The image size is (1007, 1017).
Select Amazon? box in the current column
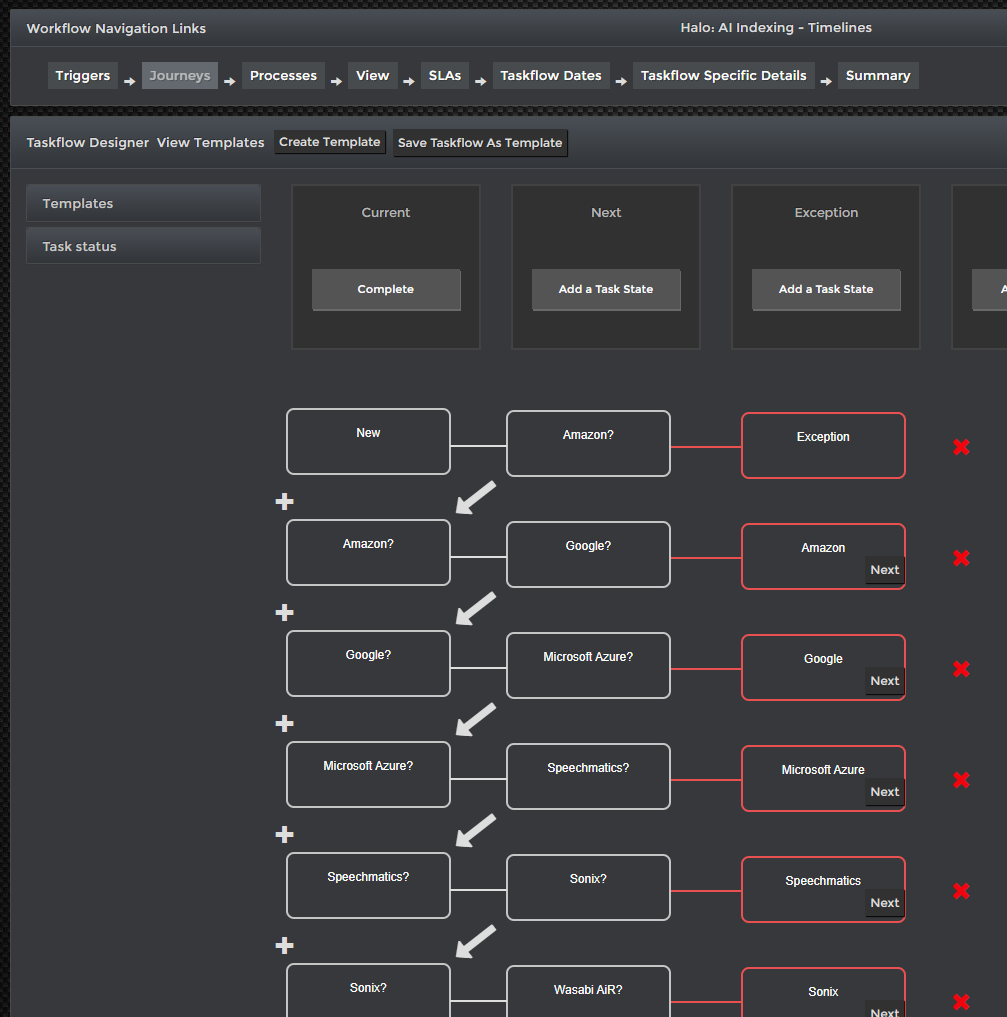point(368,553)
